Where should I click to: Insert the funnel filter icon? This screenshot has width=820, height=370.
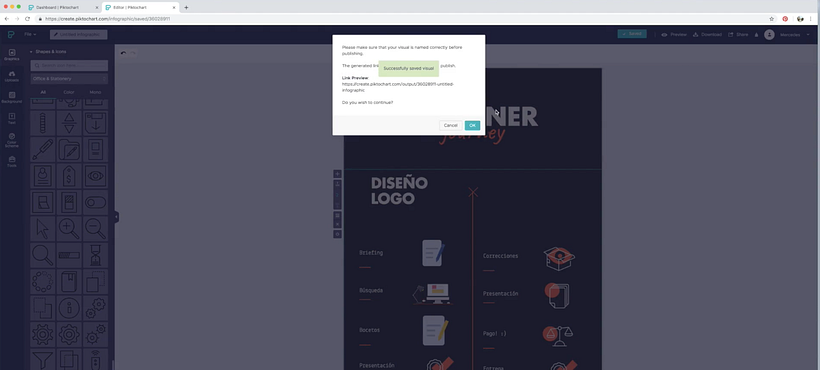point(43,360)
